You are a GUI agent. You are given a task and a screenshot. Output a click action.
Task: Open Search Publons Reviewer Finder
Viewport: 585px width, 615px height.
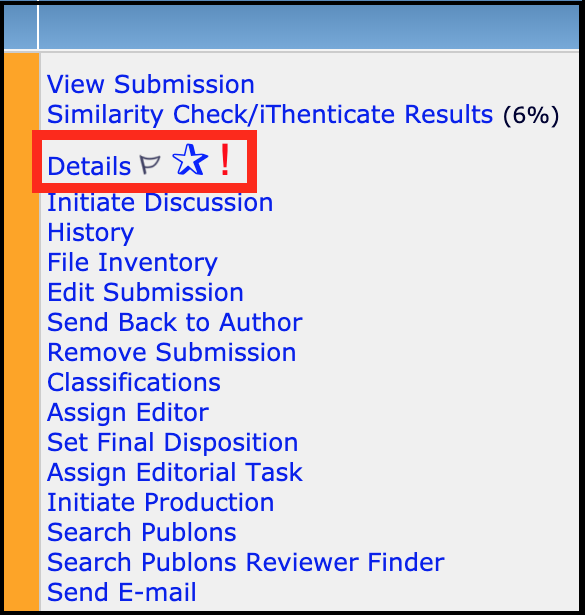click(x=246, y=562)
